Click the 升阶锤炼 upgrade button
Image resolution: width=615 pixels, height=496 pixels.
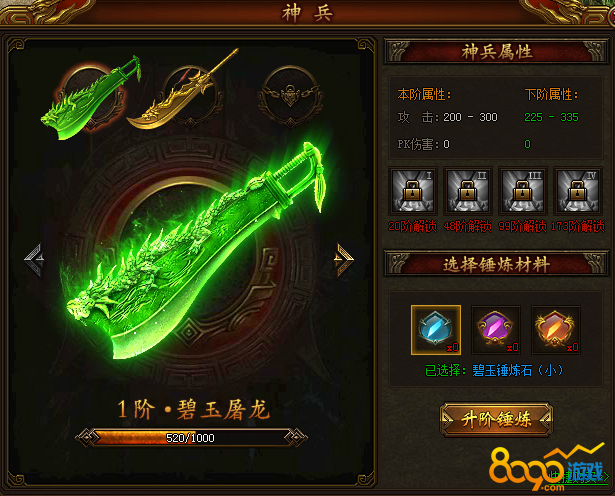point(496,420)
